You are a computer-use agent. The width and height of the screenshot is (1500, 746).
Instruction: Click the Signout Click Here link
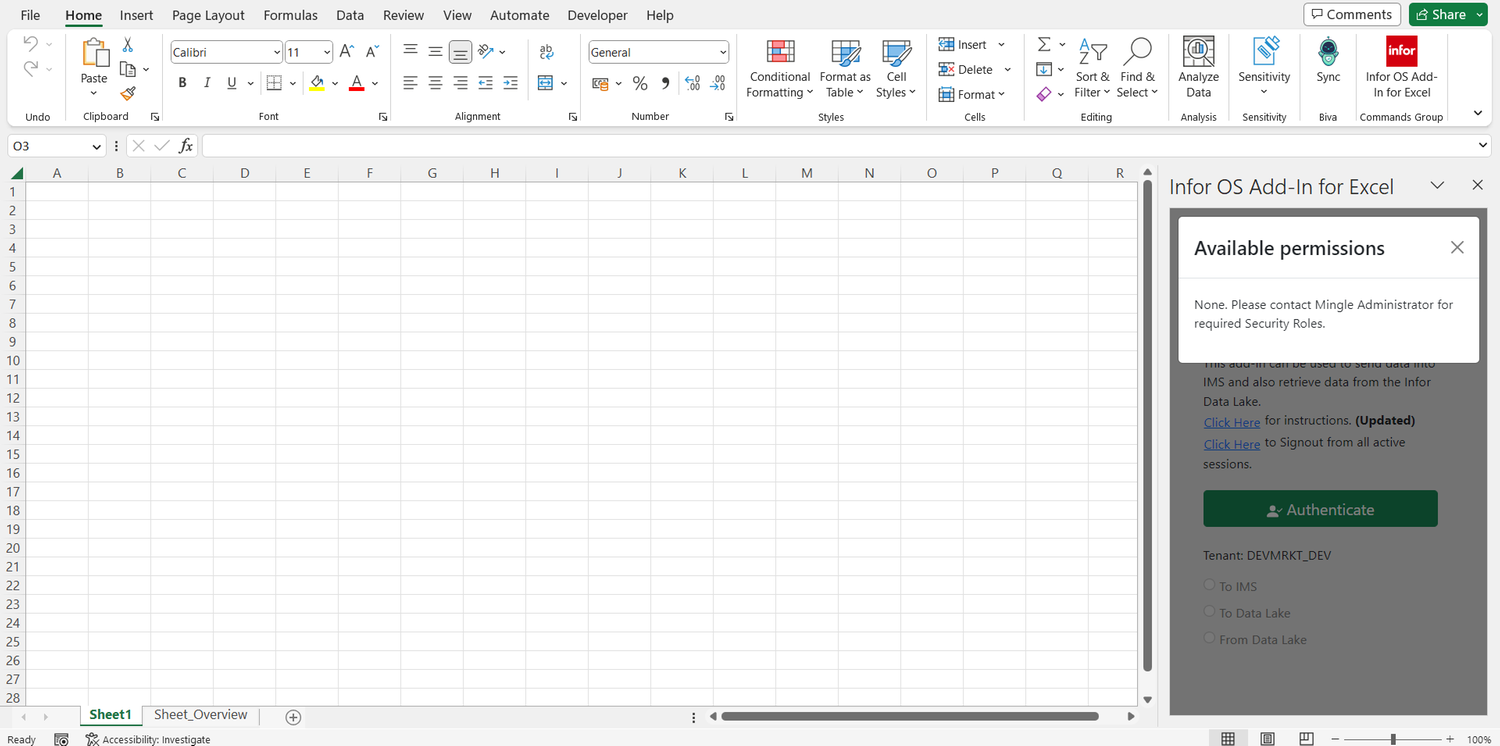pos(1231,443)
